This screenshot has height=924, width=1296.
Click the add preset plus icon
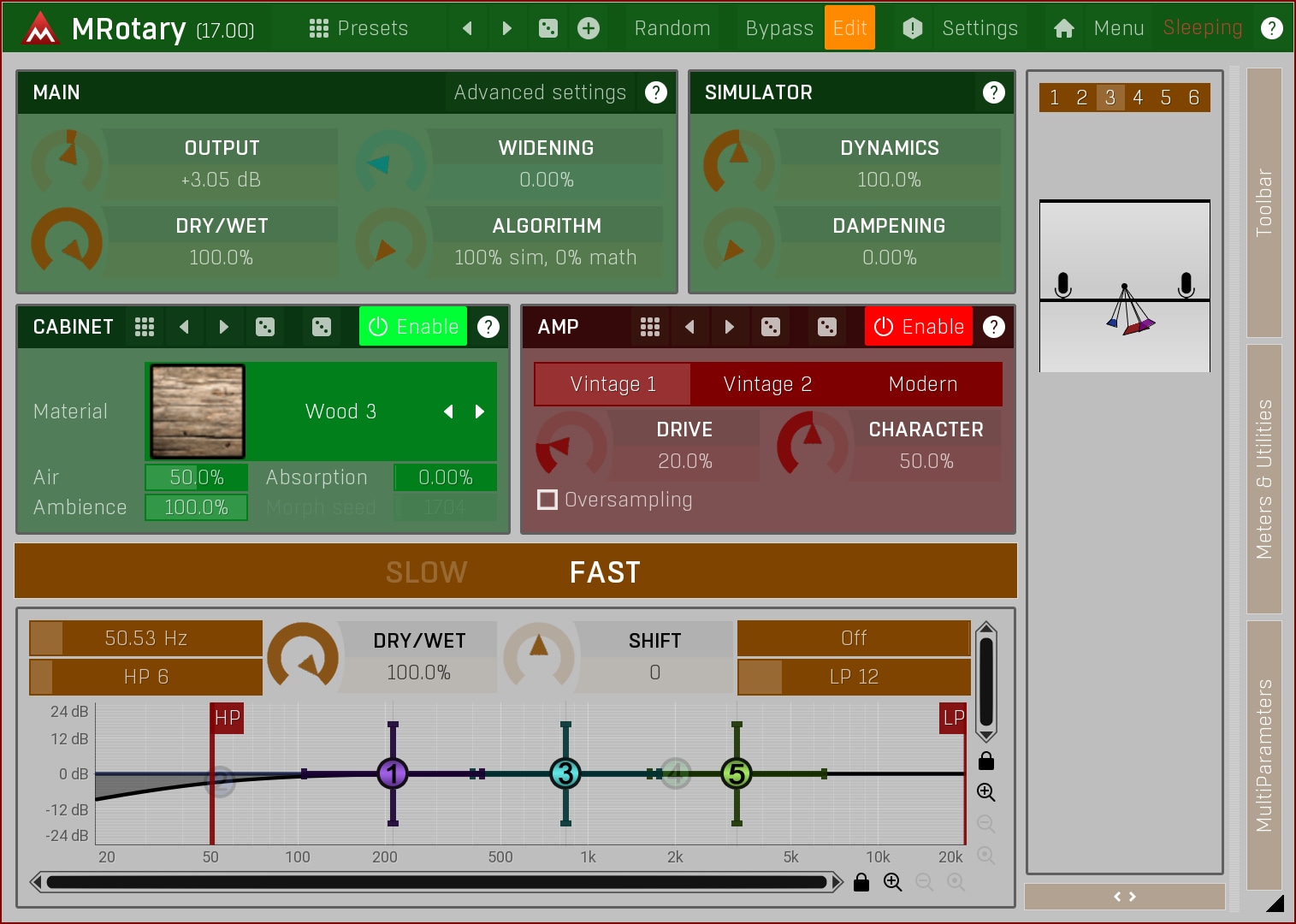click(x=589, y=28)
